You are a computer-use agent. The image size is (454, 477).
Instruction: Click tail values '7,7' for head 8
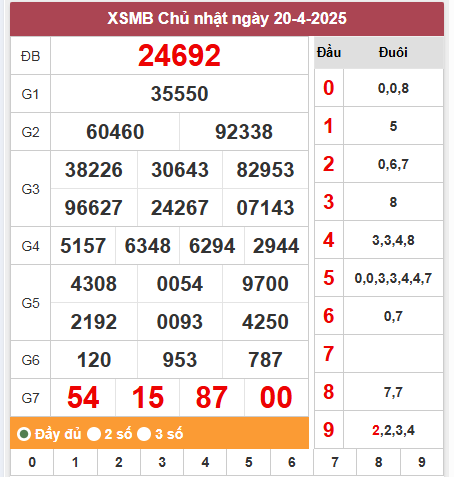393,392
